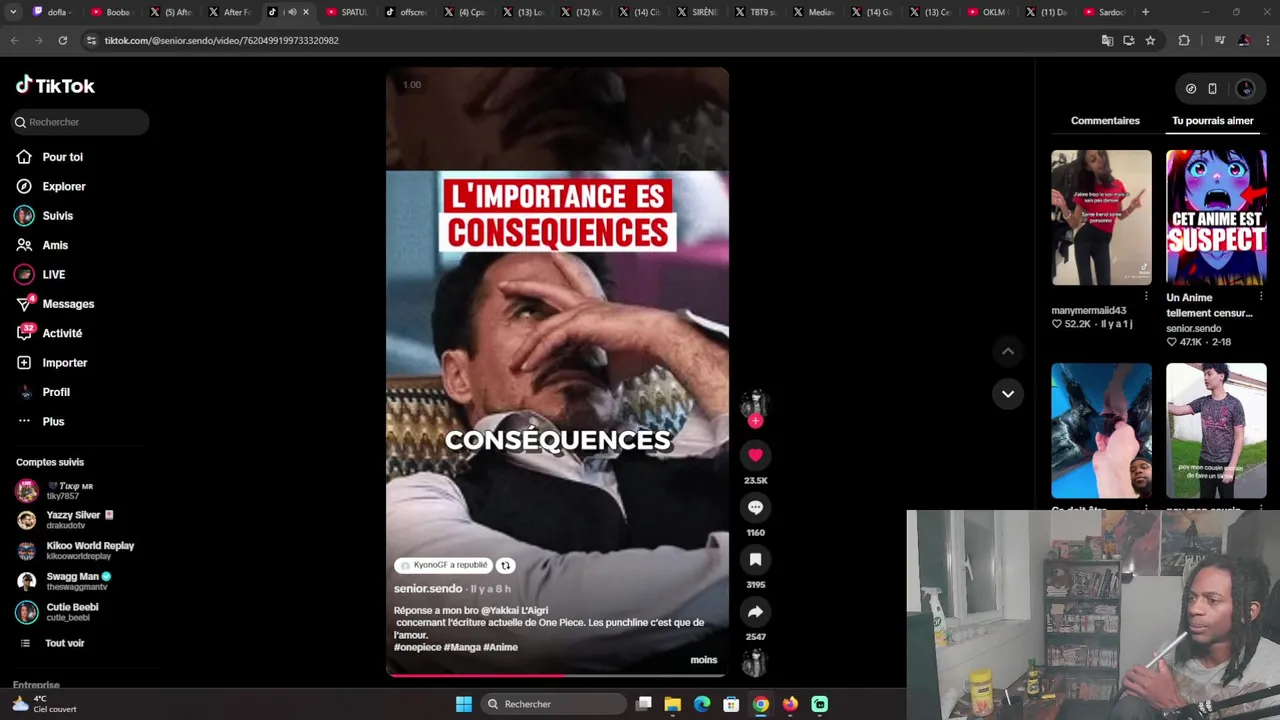Click the Pour toi home icon

click(24, 157)
